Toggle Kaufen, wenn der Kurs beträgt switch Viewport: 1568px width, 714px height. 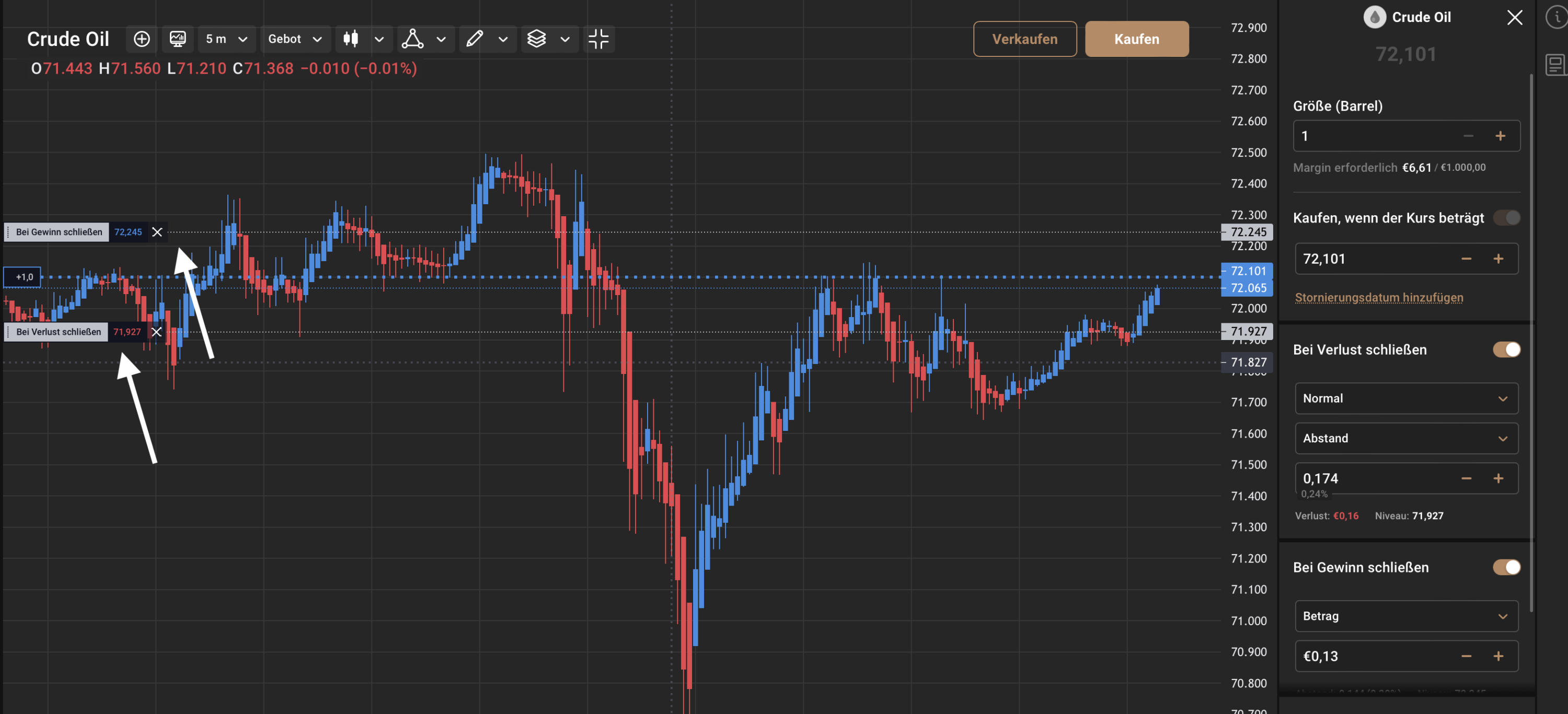pos(1506,218)
